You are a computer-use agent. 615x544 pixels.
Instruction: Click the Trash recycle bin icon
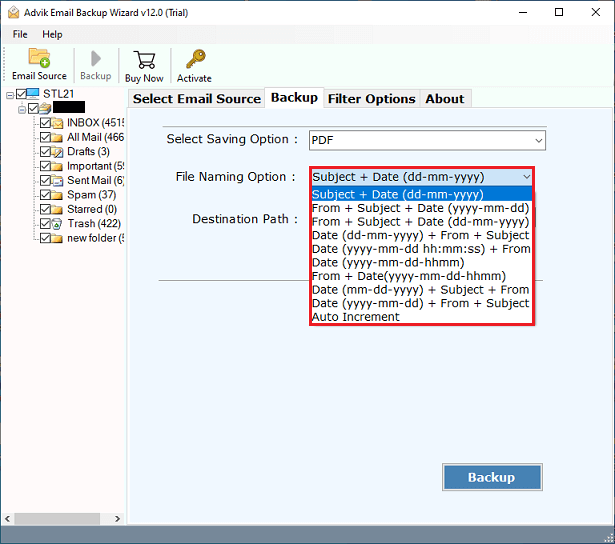click(57, 224)
